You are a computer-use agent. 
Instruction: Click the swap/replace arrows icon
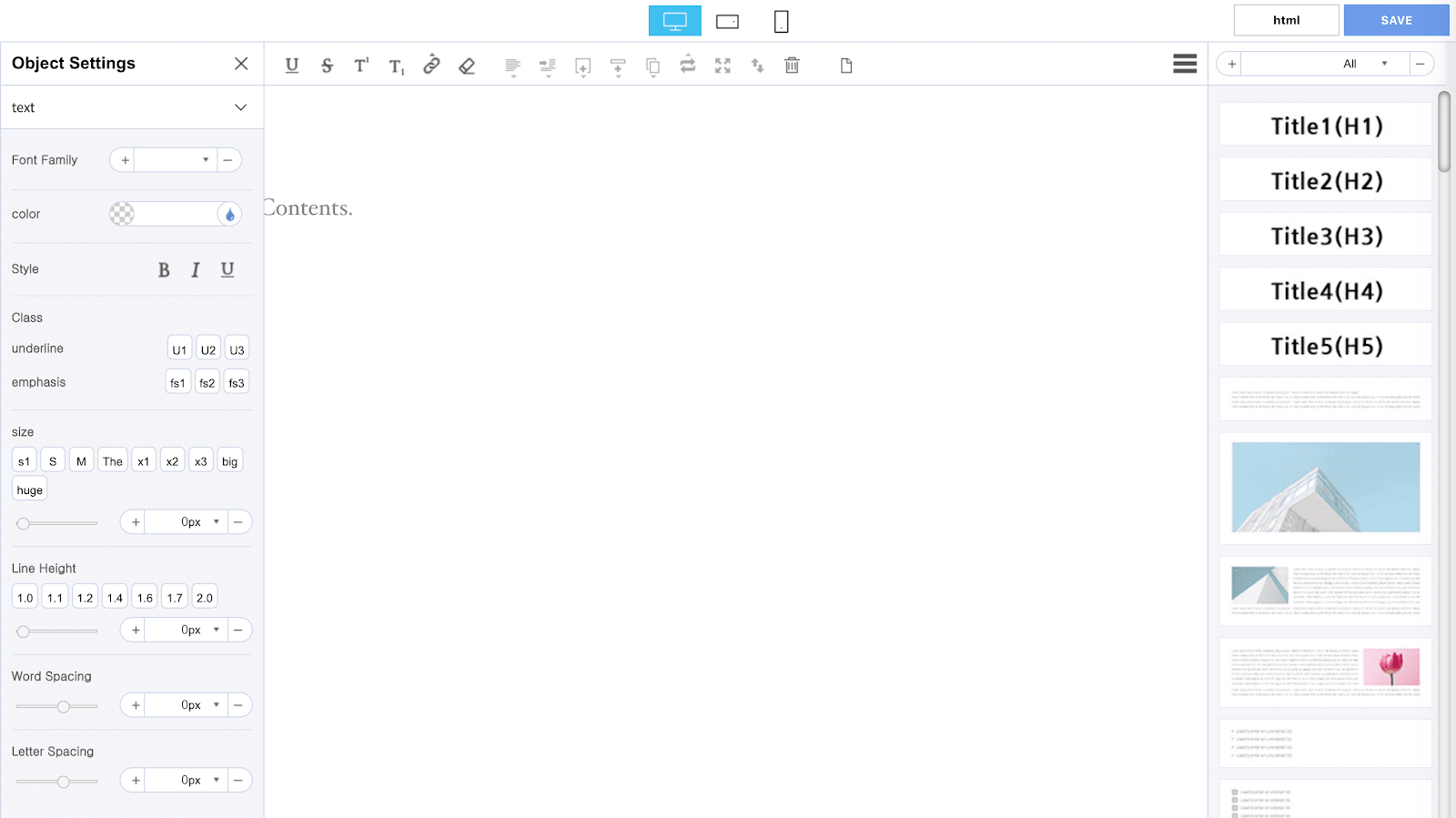point(688,64)
